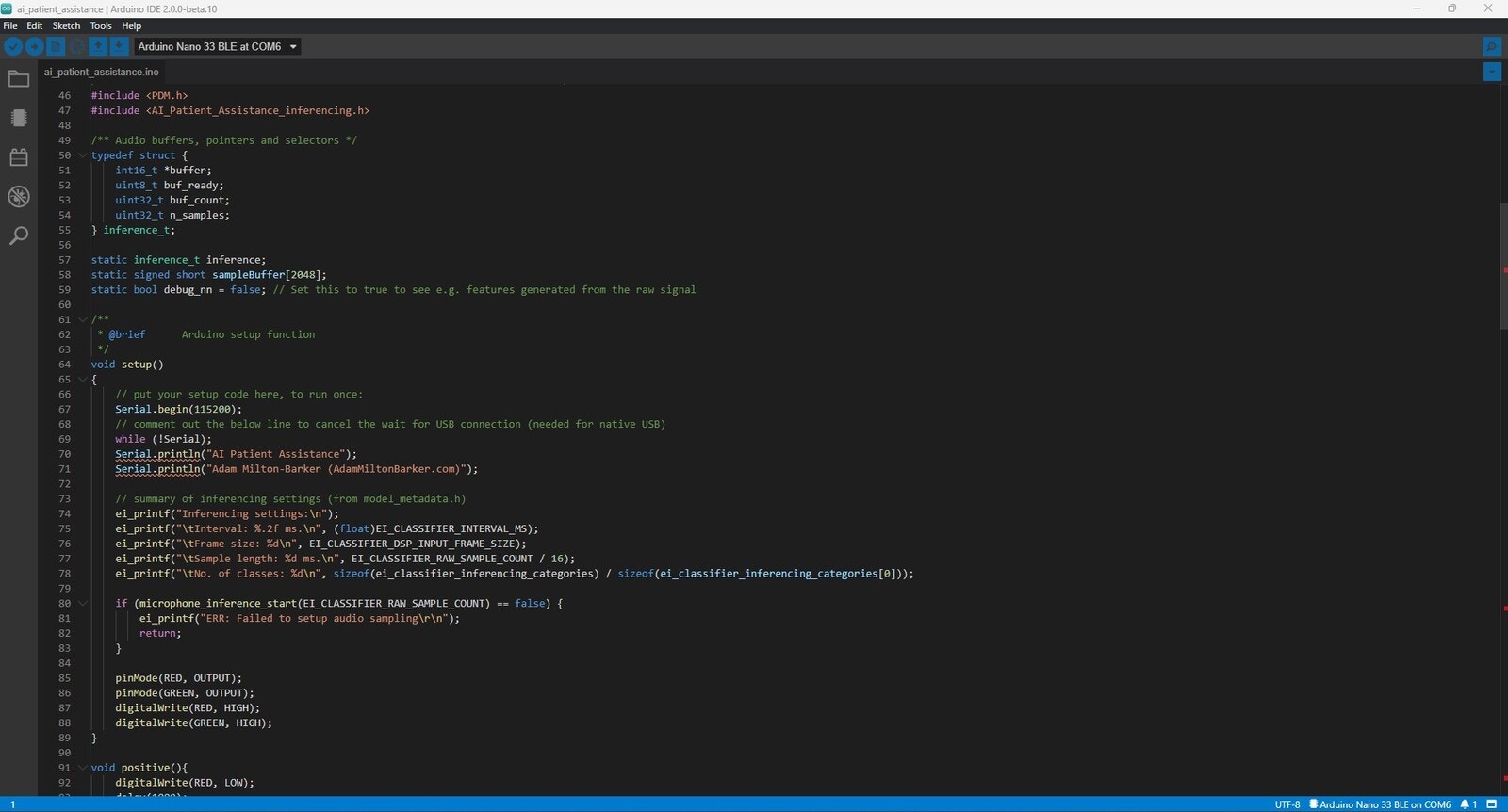Collapse the typedef struct fold at line 50
This screenshot has width=1508, height=812.
(83, 155)
